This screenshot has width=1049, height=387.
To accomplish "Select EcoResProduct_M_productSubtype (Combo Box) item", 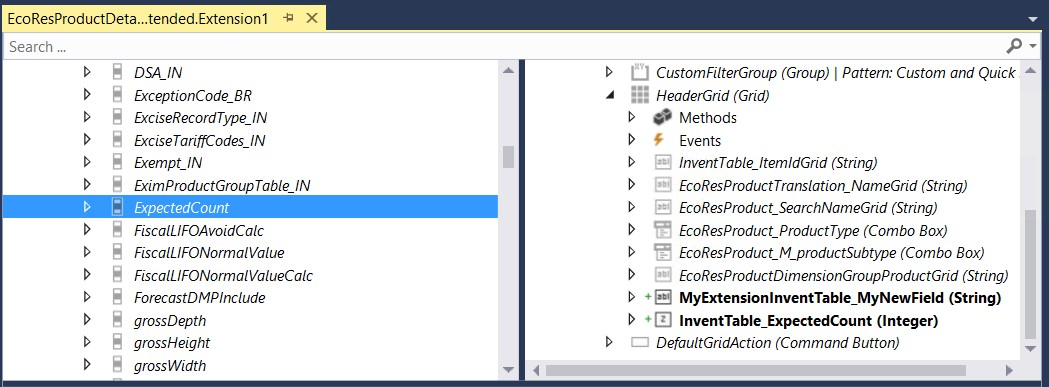I will click(832, 252).
